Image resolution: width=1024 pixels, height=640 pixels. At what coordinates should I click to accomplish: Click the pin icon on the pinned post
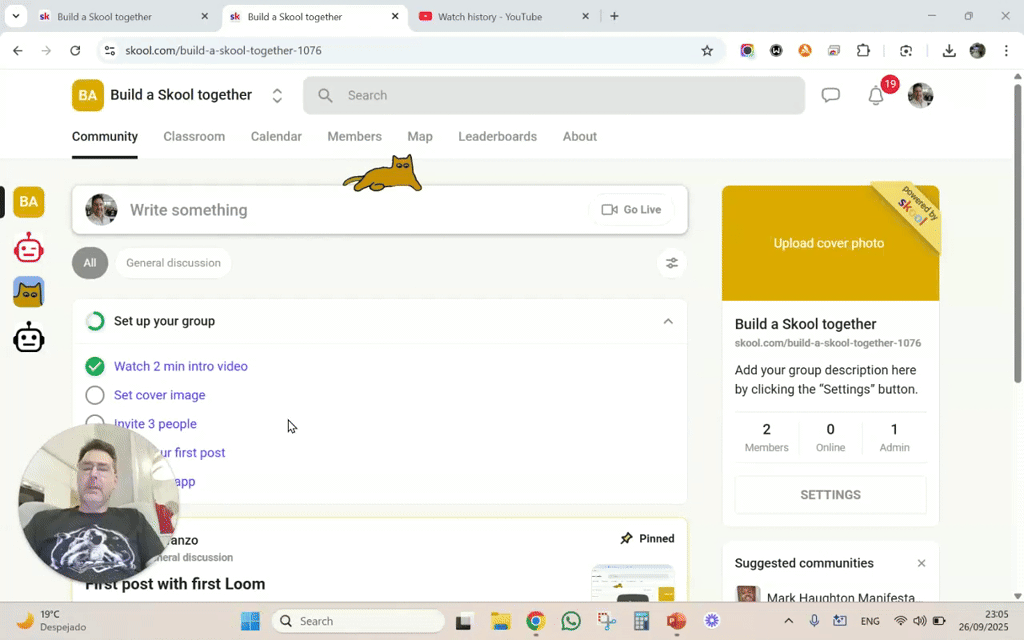[626, 538]
